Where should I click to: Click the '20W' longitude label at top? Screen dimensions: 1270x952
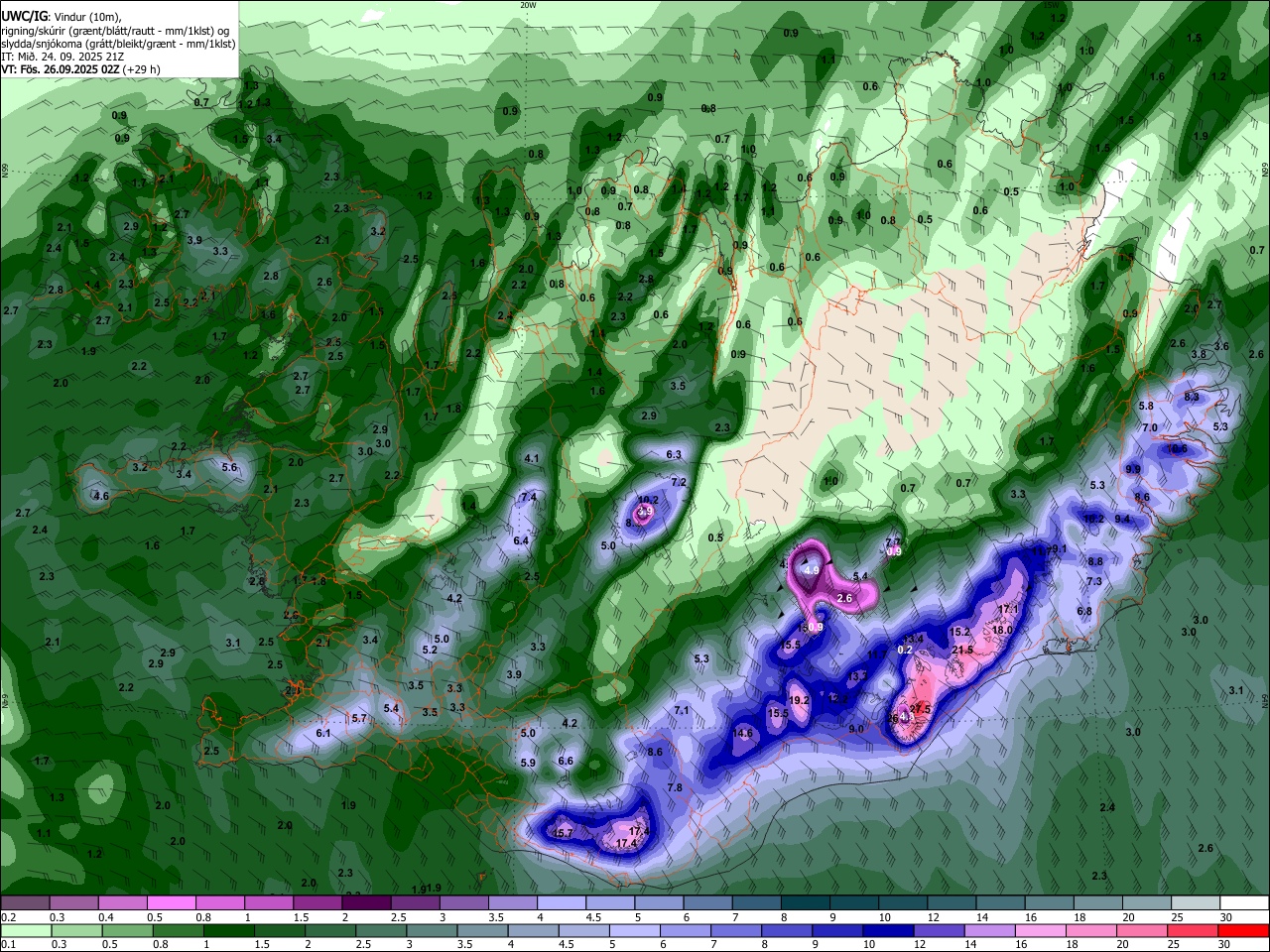tap(528, 5)
